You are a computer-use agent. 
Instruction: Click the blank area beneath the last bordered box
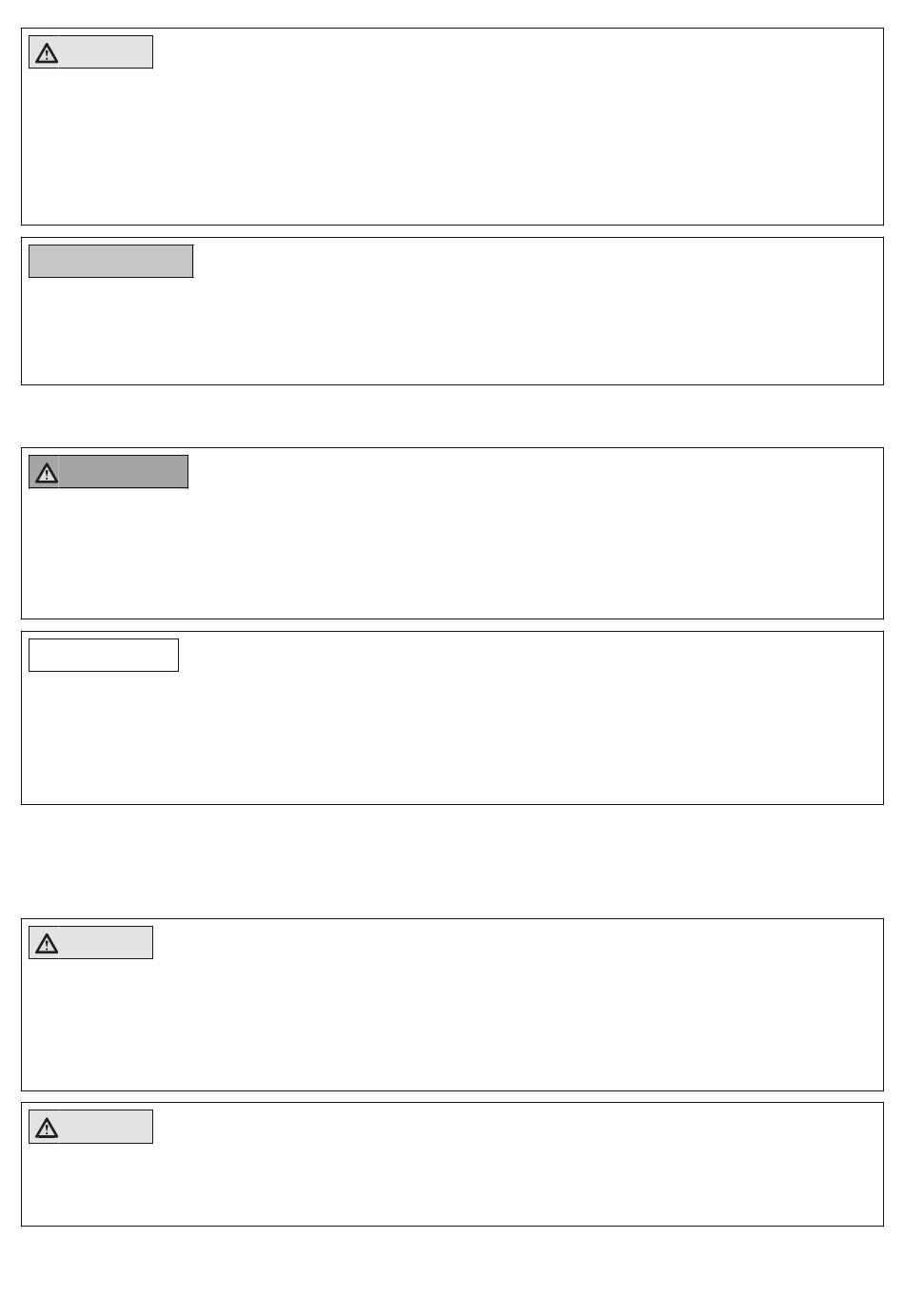tap(452, 1271)
